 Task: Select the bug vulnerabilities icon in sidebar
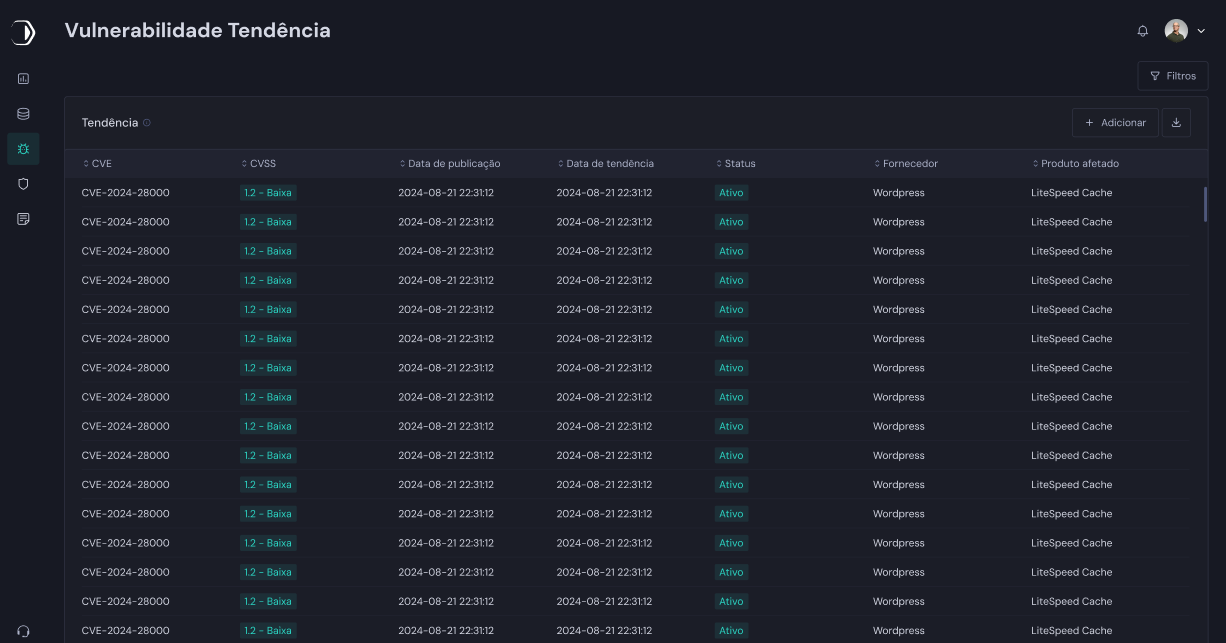pyautogui.click(x=23, y=149)
